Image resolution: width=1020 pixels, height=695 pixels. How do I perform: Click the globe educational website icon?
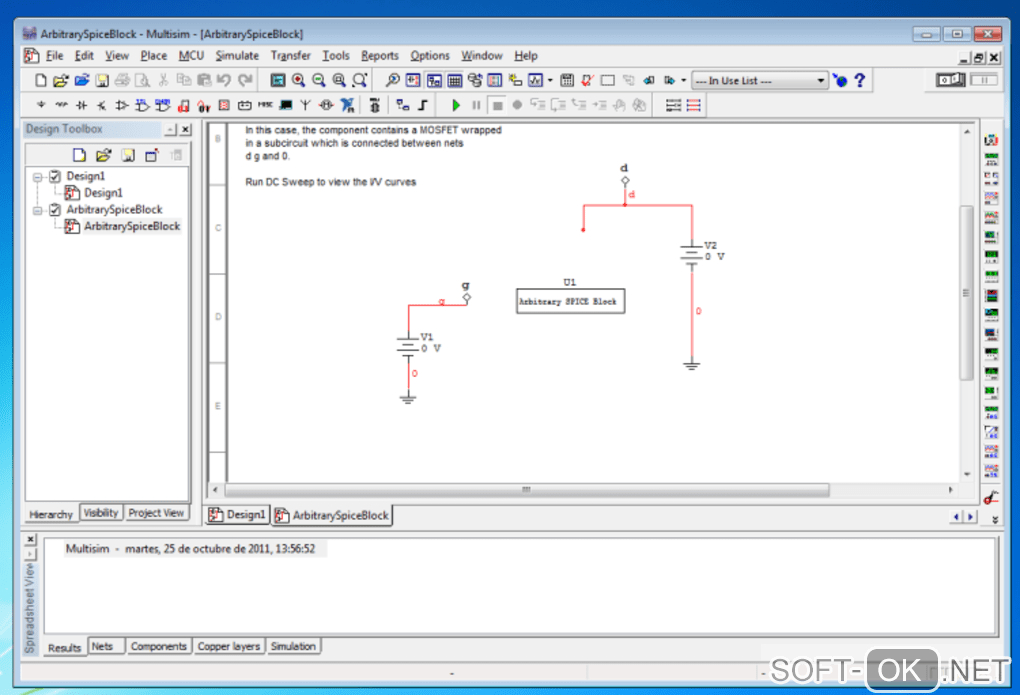840,81
